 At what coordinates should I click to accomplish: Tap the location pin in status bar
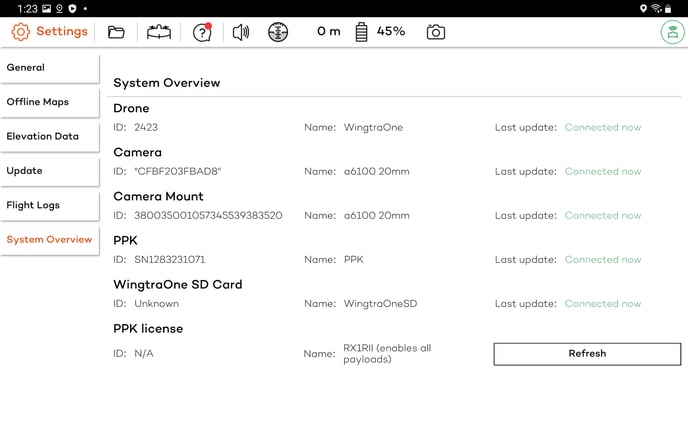pyautogui.click(x=643, y=8)
